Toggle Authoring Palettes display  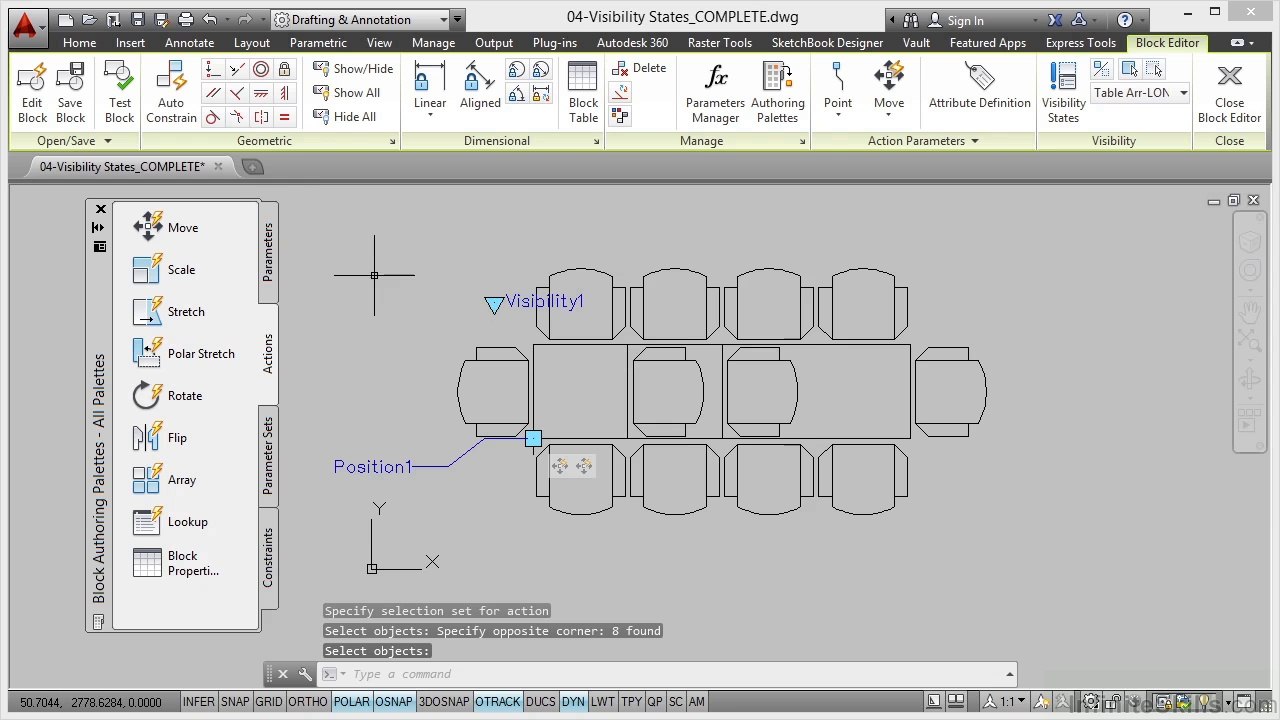(777, 92)
